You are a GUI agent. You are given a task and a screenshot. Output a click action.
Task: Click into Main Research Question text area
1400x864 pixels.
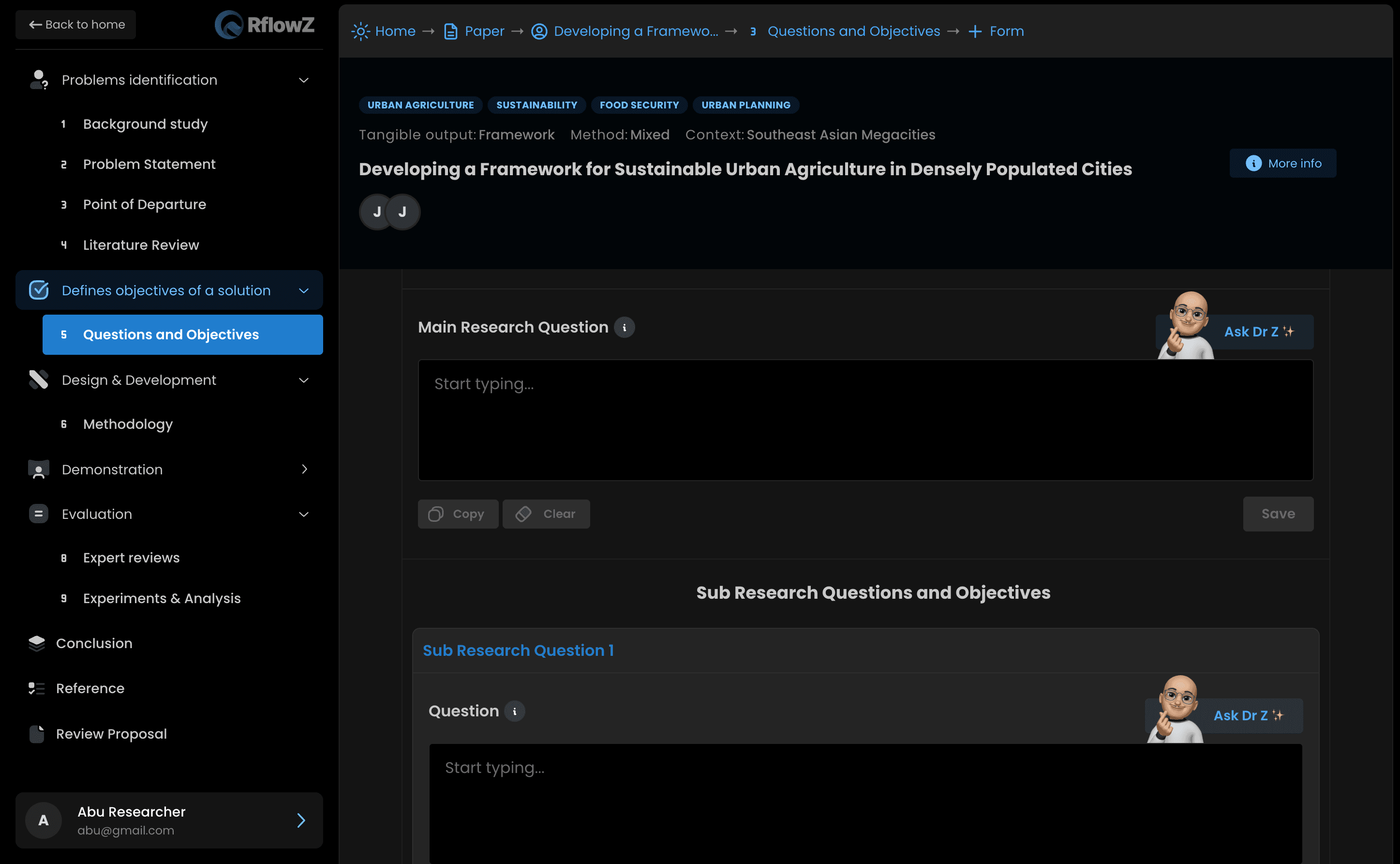coord(865,420)
